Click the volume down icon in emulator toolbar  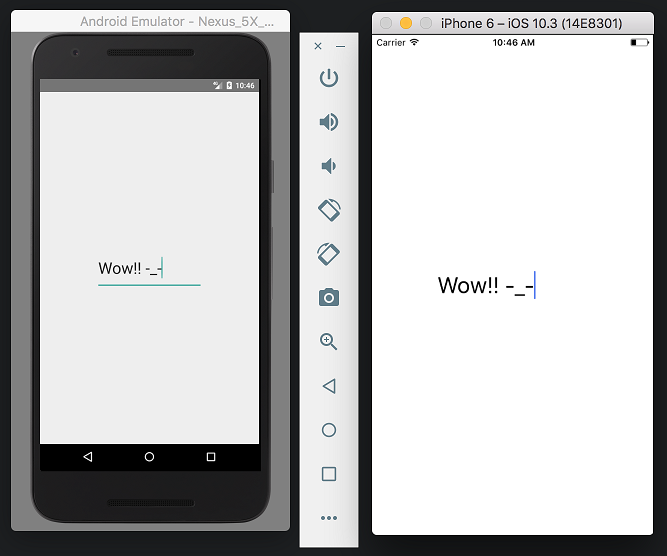pos(328,166)
